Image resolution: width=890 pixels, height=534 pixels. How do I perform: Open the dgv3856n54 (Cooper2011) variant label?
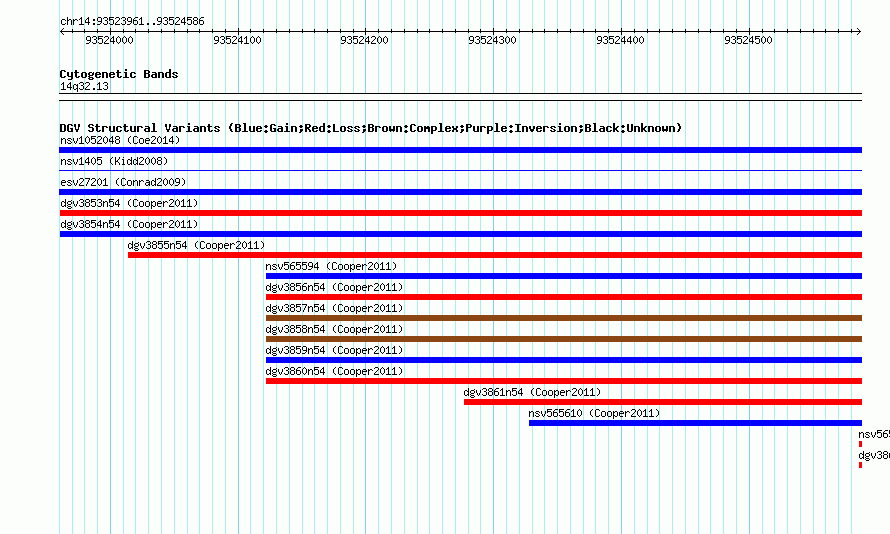[x=334, y=287]
